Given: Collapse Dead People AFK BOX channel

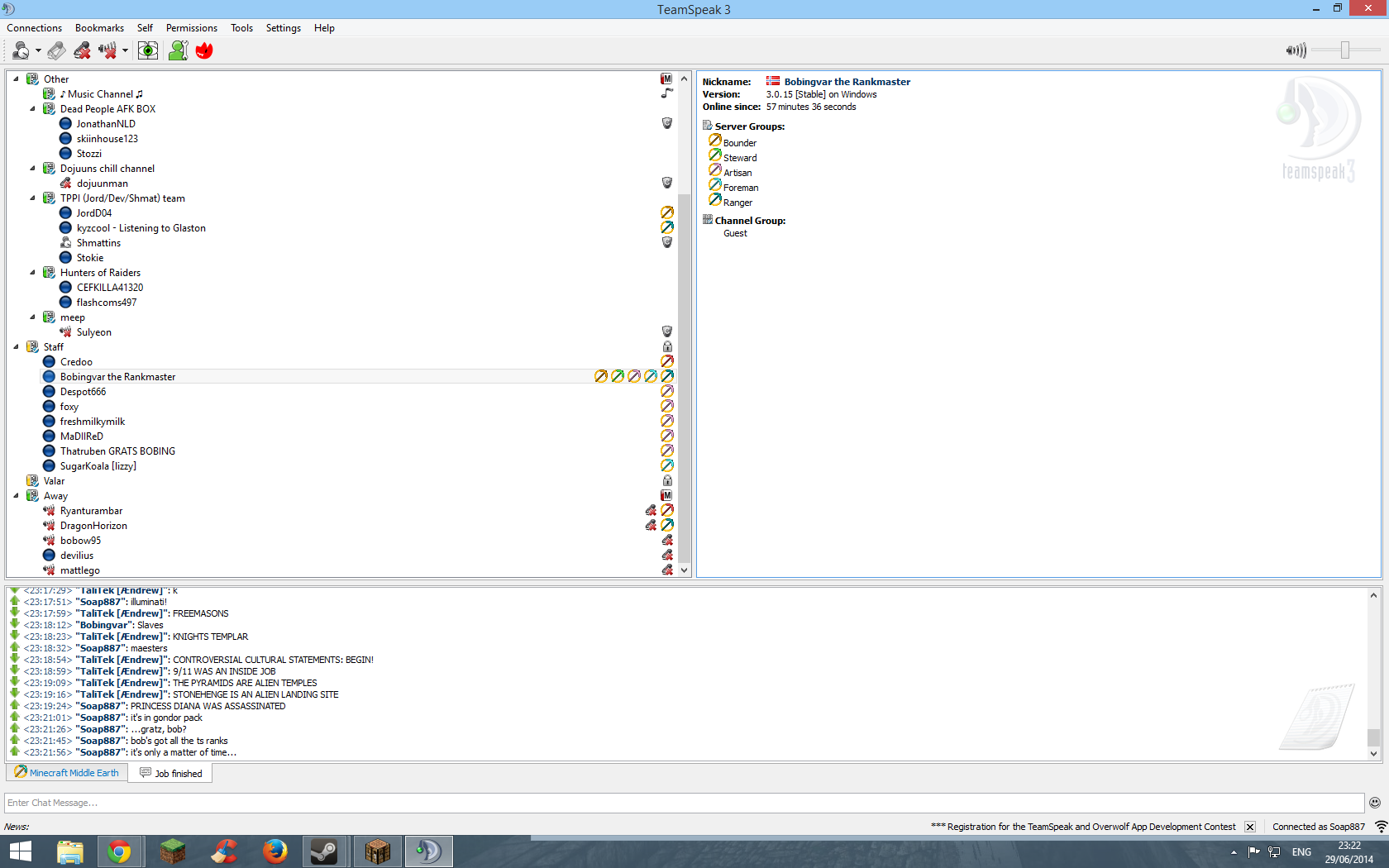Looking at the screenshot, I should 32,109.
